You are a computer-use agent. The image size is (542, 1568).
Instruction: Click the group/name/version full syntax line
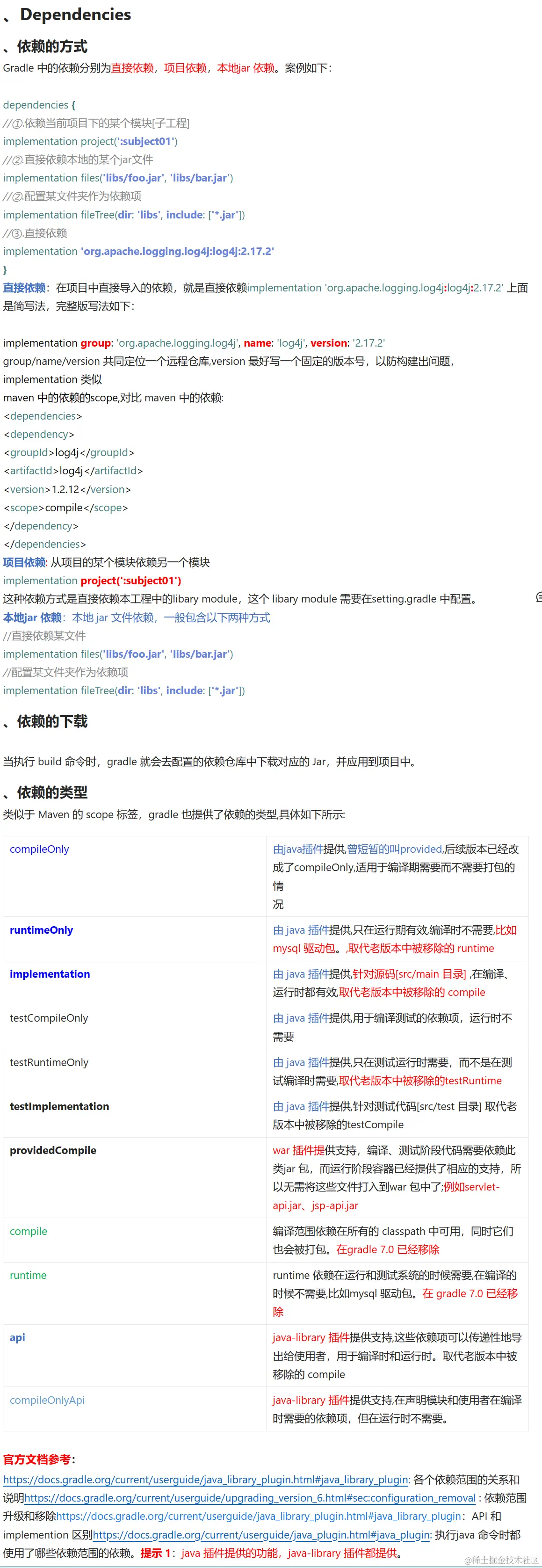(194, 343)
